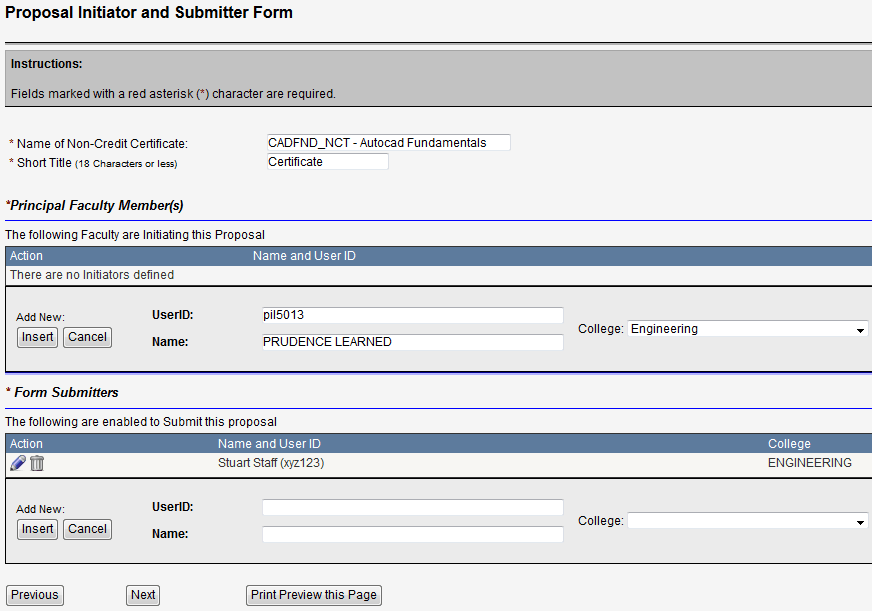The width and height of the screenshot is (872, 611).
Task: Open the empty College dropdown under Form Submitters
Action: 747,521
